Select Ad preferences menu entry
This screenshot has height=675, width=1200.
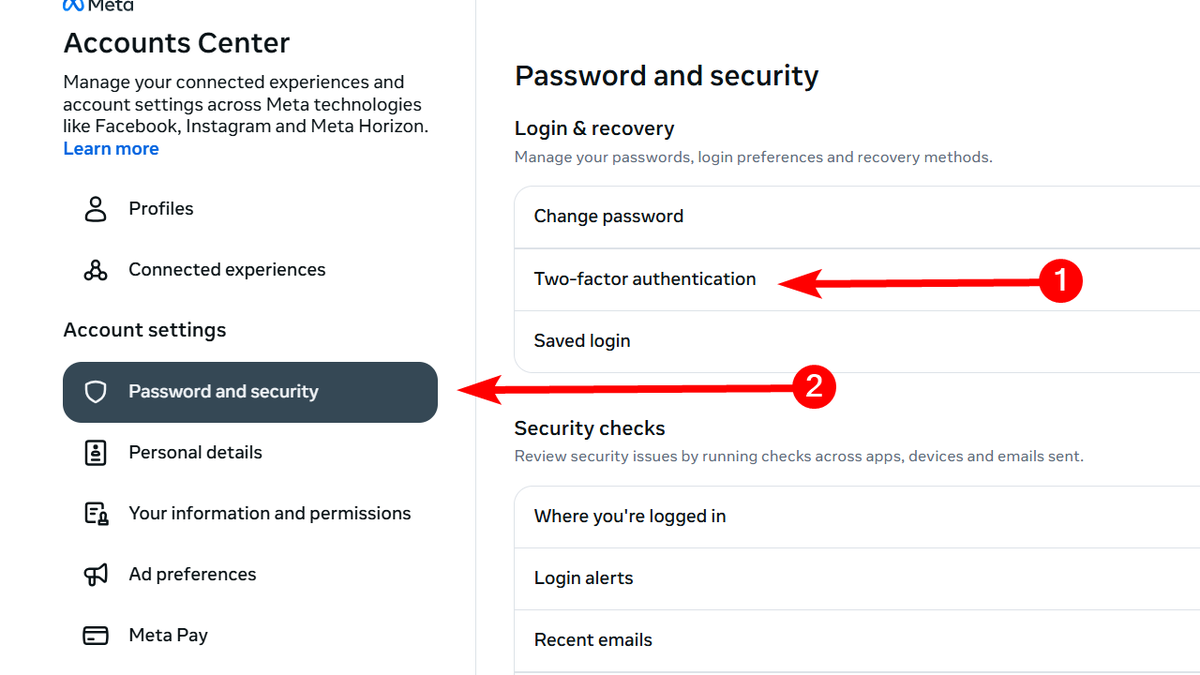click(192, 575)
